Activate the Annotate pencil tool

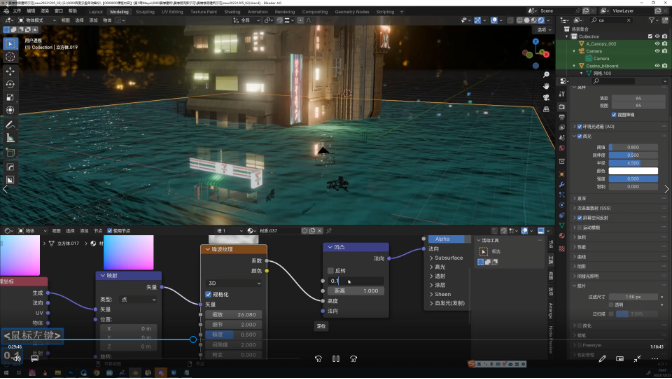click(x=10, y=125)
